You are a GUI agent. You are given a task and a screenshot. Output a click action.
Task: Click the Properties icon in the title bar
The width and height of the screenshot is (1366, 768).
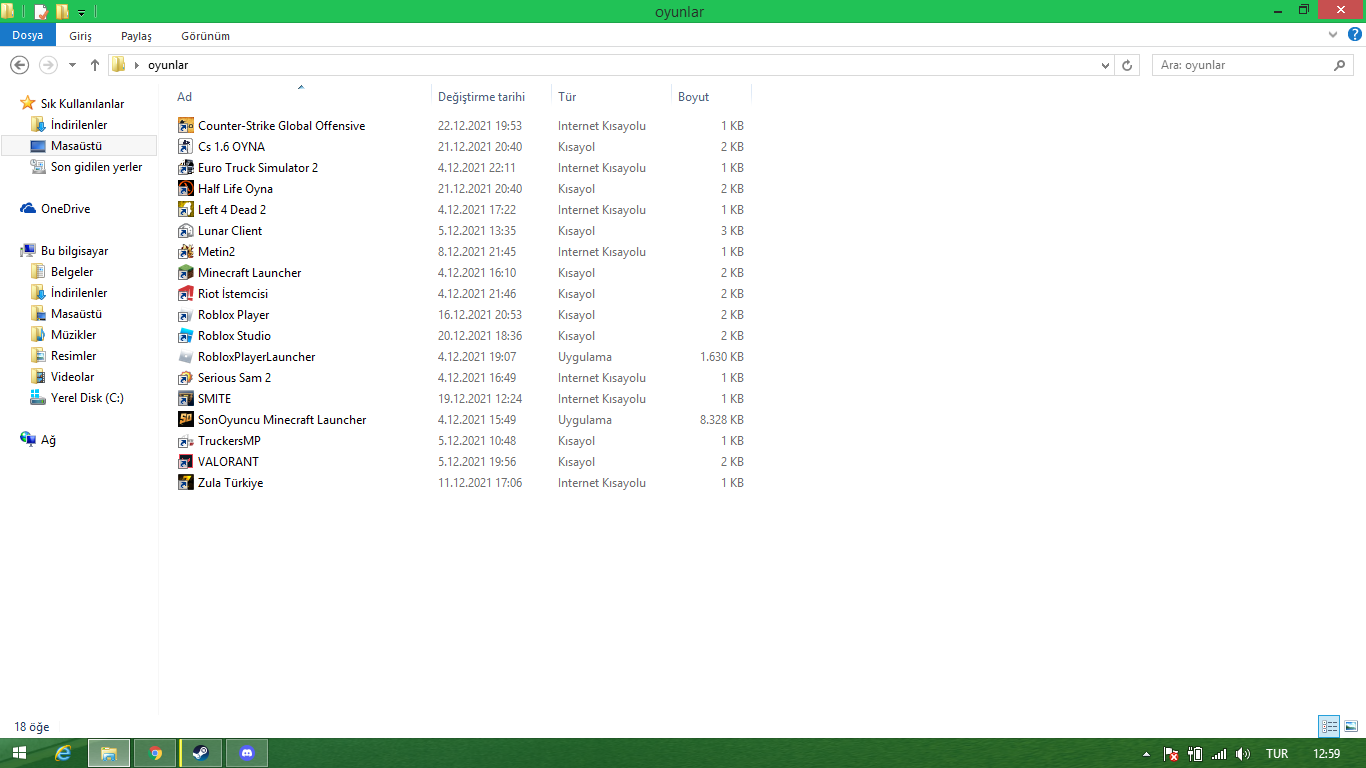41,11
